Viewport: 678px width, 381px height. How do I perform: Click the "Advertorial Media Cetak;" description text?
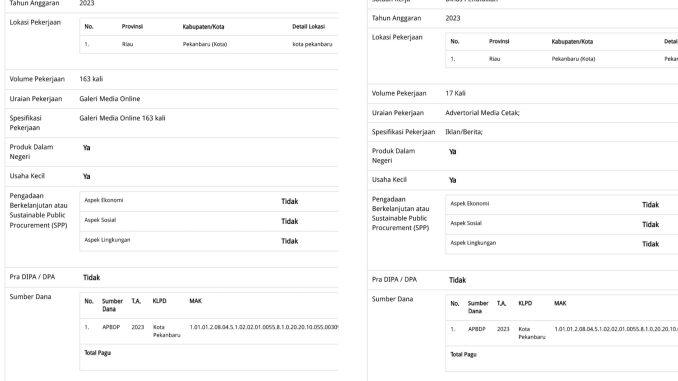(482, 113)
